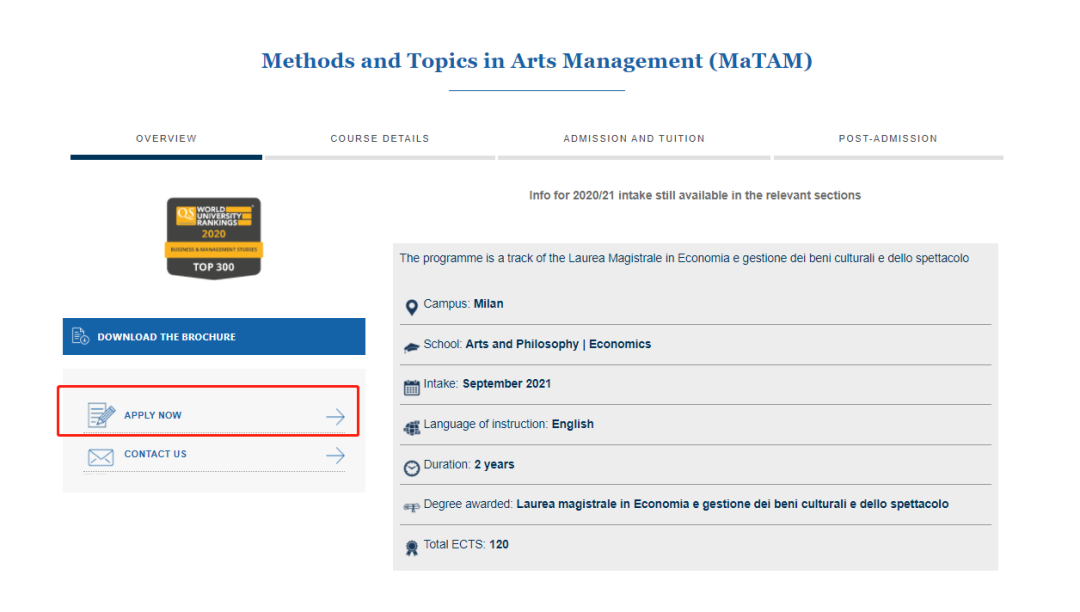
Task: Click the 'Laurea magistrale in Economia' degree text
Action: 732,504
